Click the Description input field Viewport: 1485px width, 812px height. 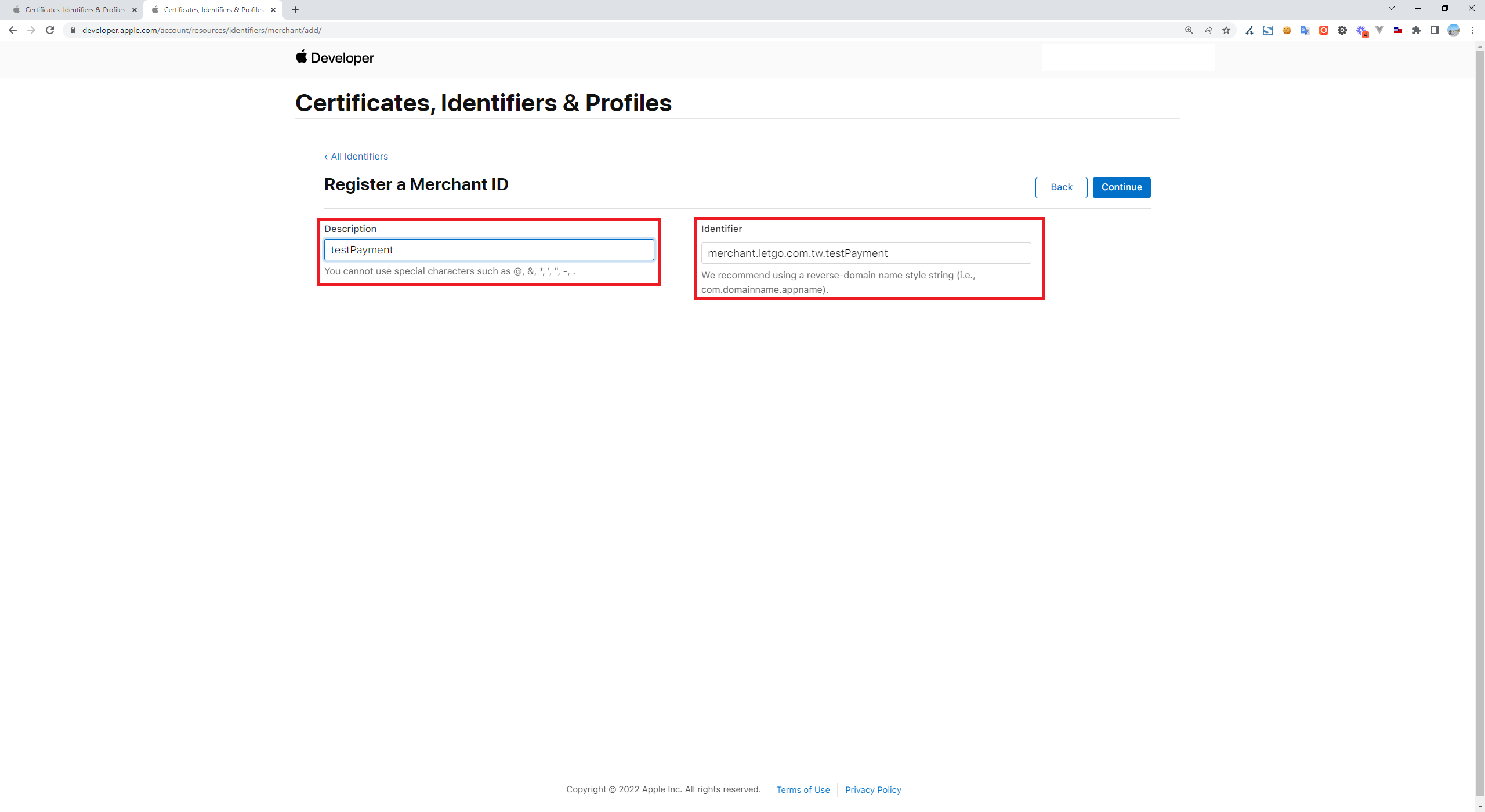coord(488,250)
